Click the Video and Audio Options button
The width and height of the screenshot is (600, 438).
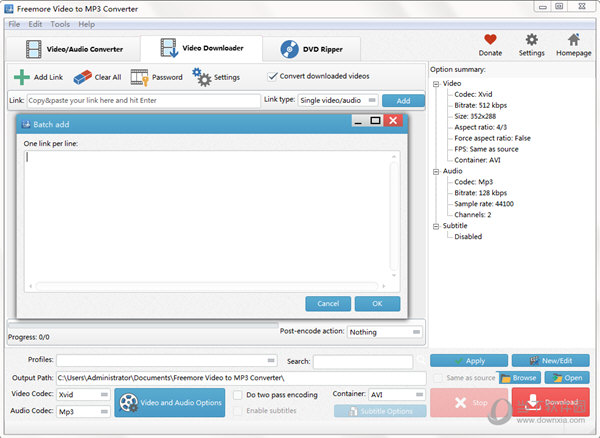170,402
